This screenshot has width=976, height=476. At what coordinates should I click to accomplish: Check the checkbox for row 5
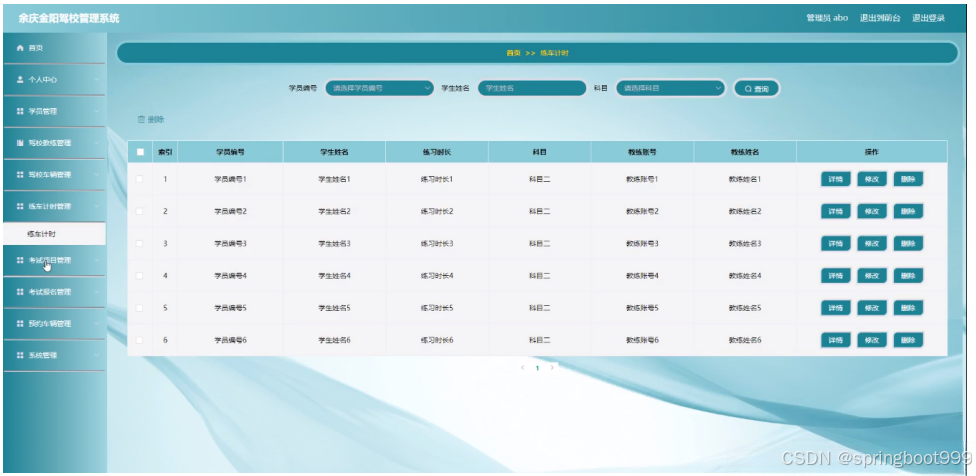139,308
